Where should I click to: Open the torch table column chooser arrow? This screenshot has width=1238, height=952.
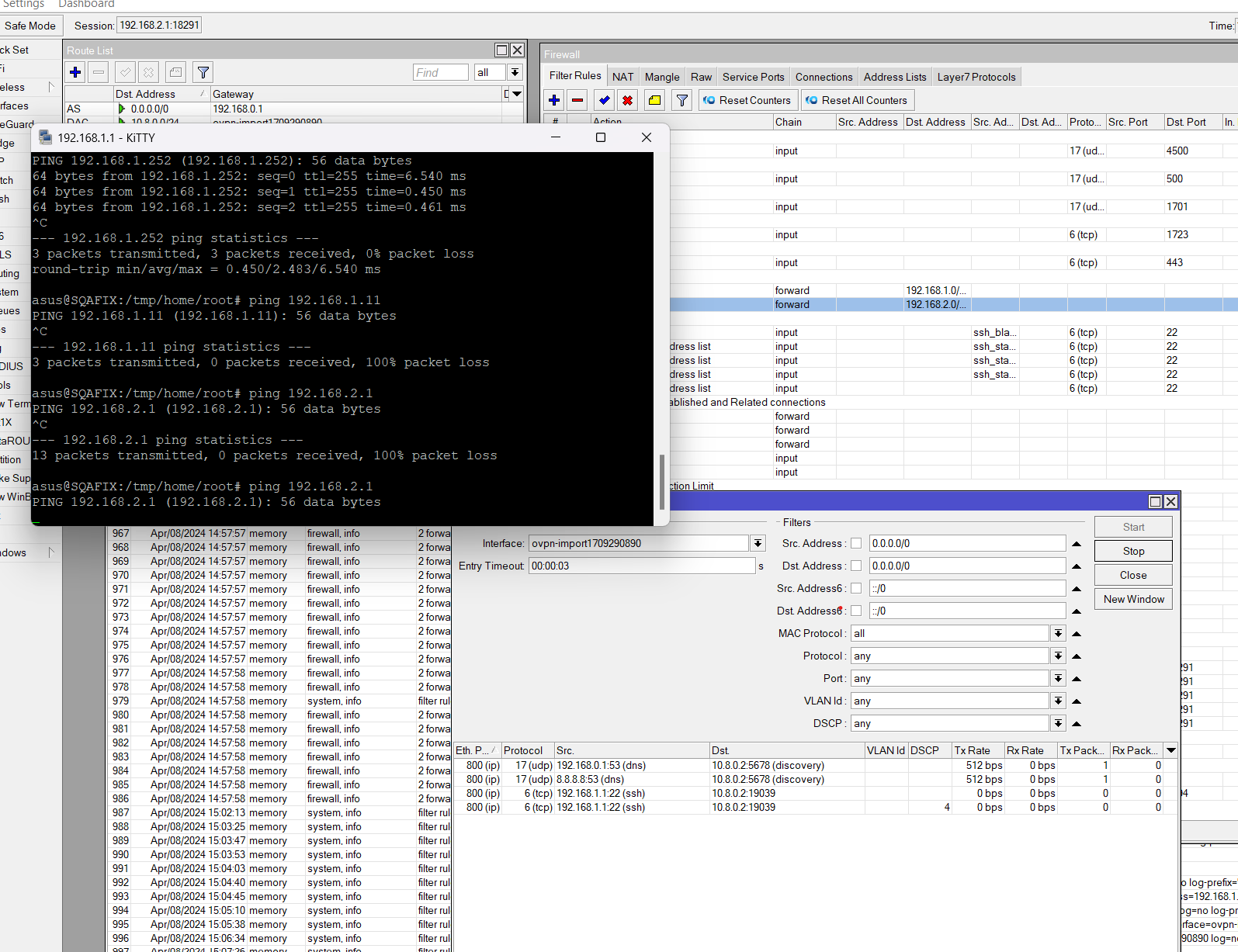[x=1171, y=750]
